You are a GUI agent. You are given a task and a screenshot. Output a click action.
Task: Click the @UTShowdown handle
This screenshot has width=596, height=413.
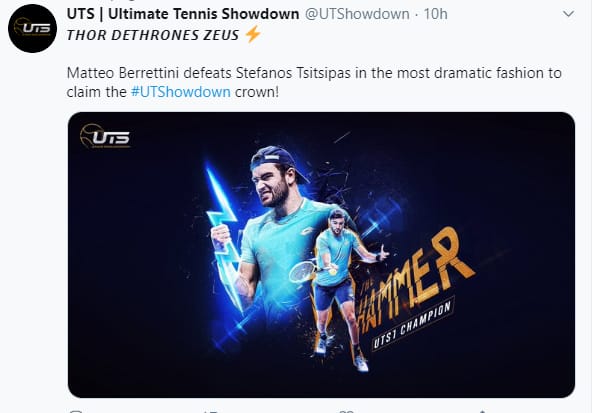[357, 14]
